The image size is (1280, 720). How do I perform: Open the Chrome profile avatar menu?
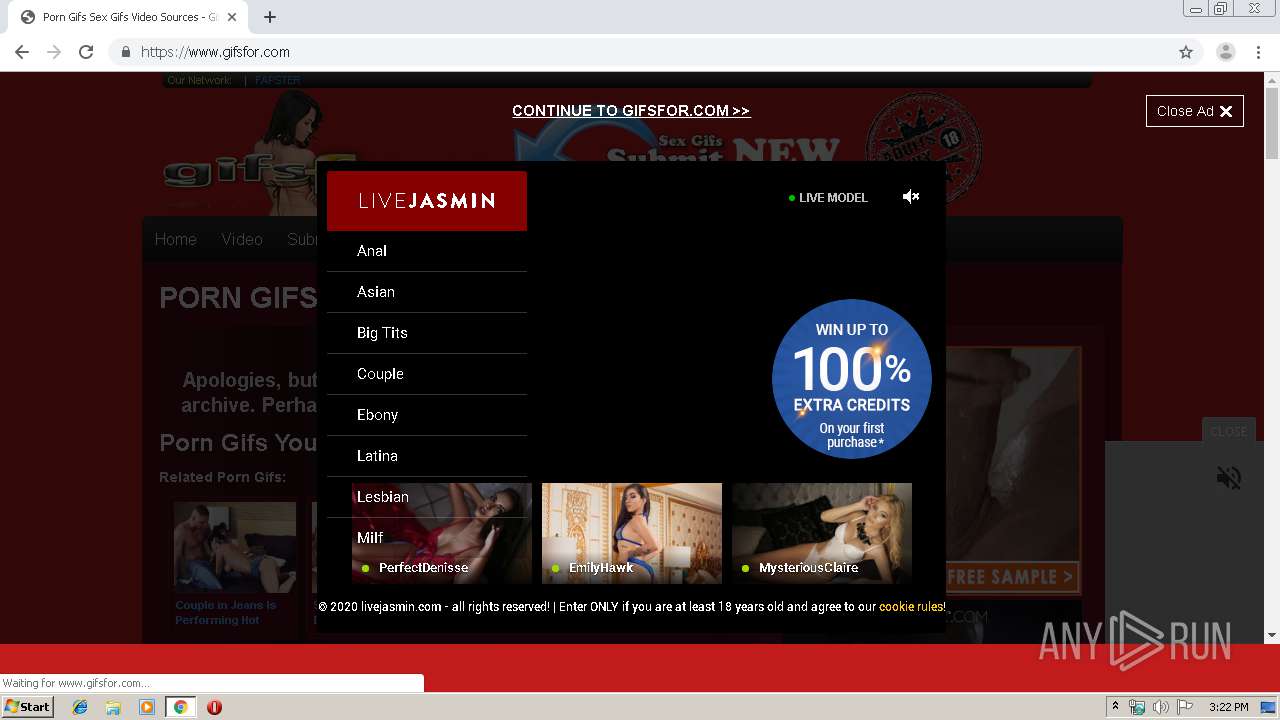(1225, 52)
